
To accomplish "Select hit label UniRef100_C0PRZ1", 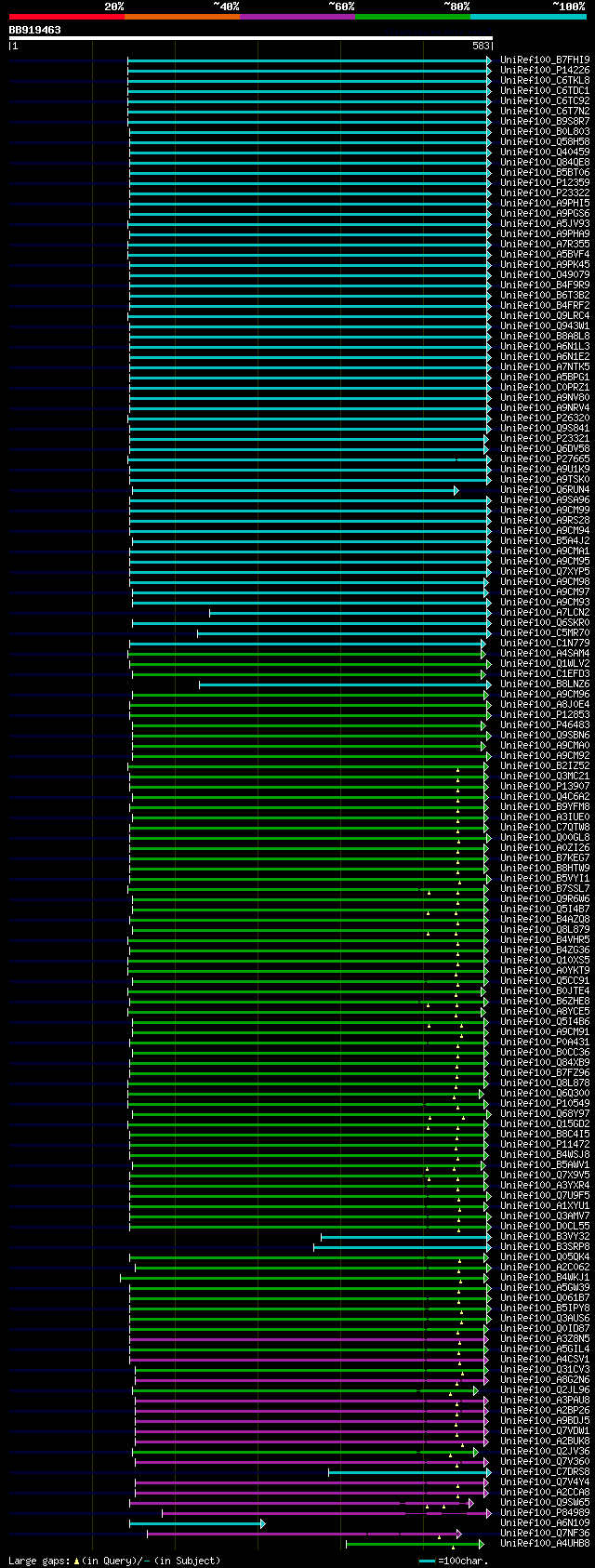I will tap(545, 387).
